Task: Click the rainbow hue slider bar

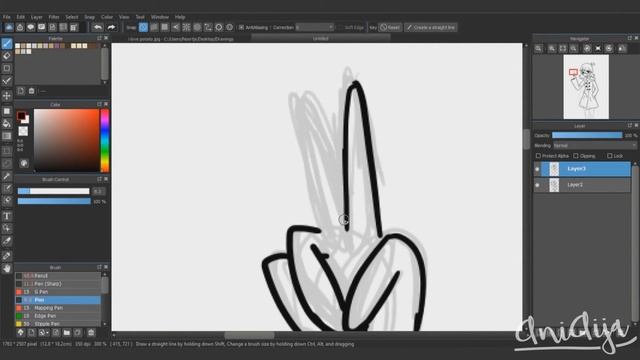Action: point(105,140)
